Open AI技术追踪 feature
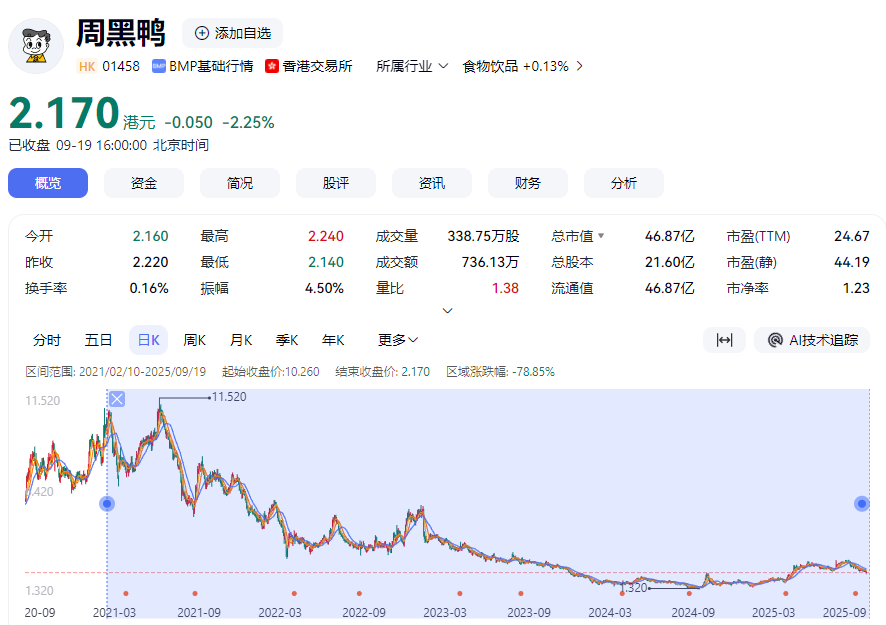The width and height of the screenshot is (886, 625). [812, 340]
